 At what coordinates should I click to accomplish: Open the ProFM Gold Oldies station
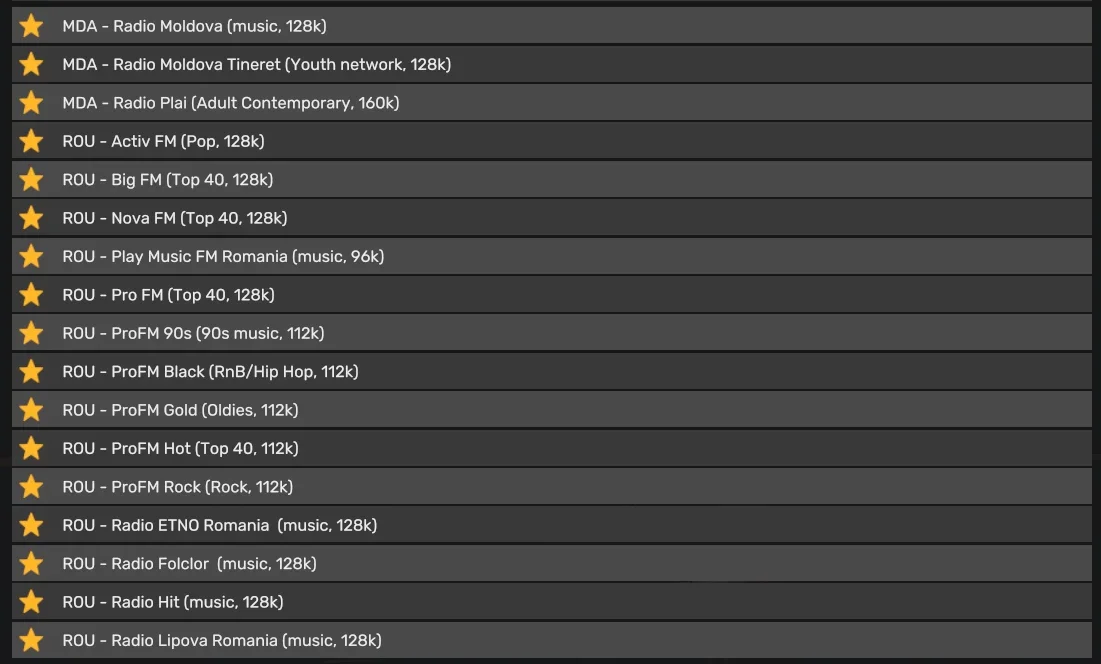(x=180, y=410)
